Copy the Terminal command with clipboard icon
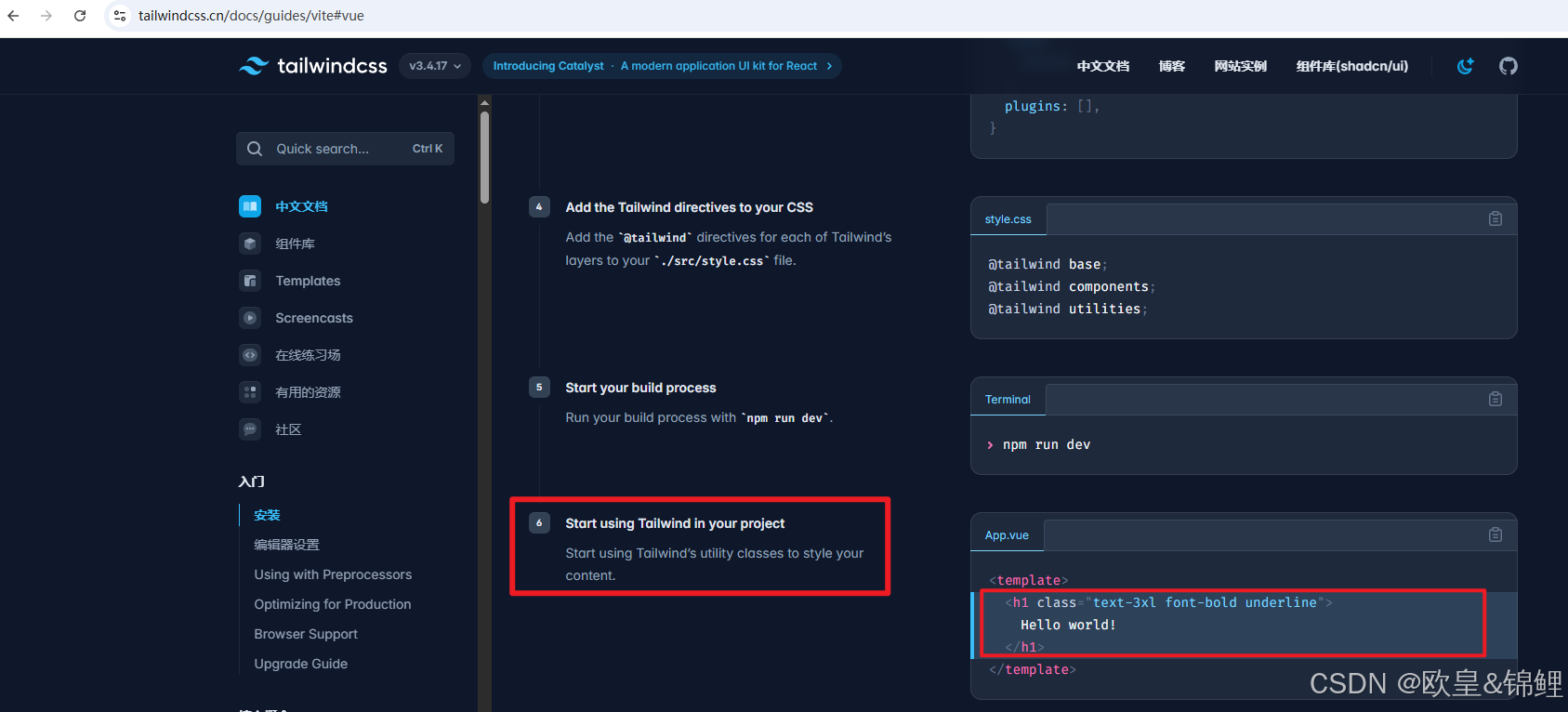The image size is (1568, 712). click(1496, 399)
